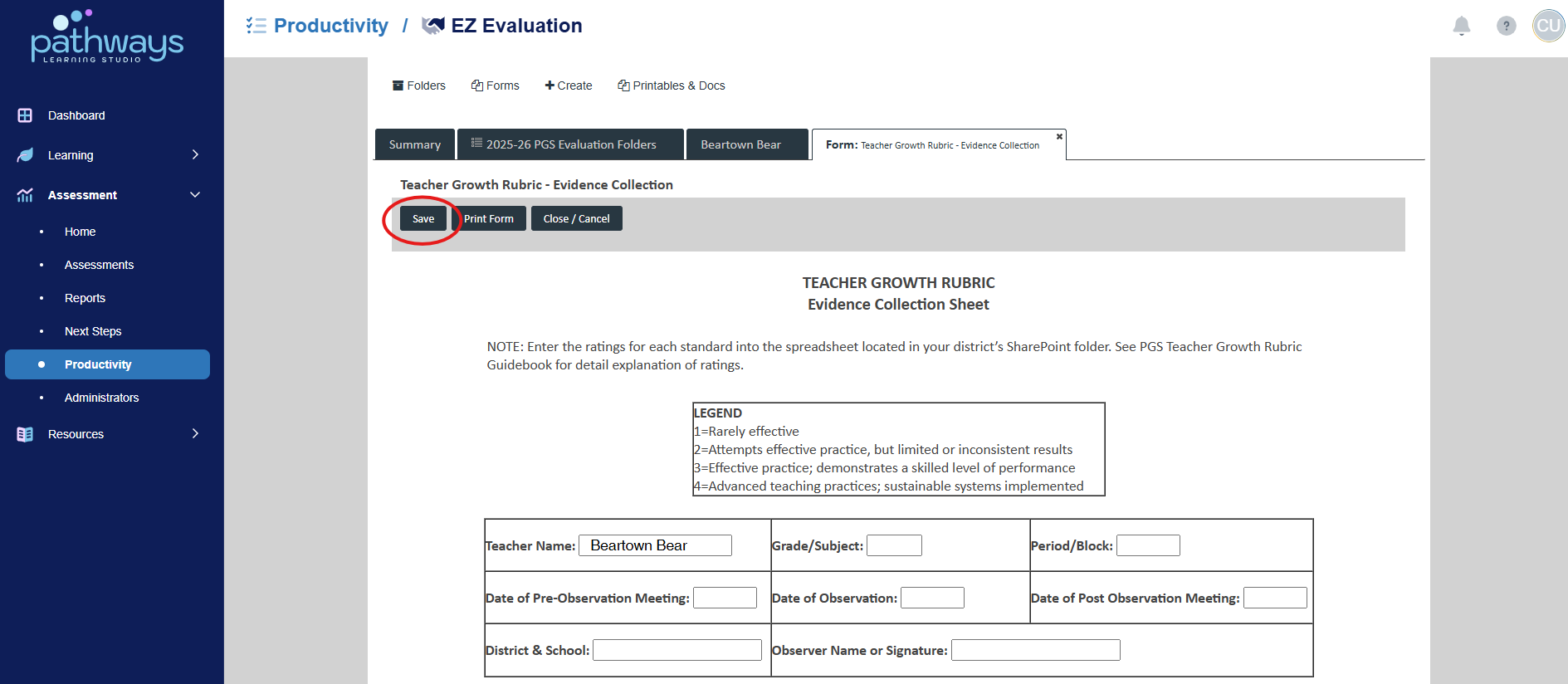Open Dashboard in the sidebar

click(76, 115)
